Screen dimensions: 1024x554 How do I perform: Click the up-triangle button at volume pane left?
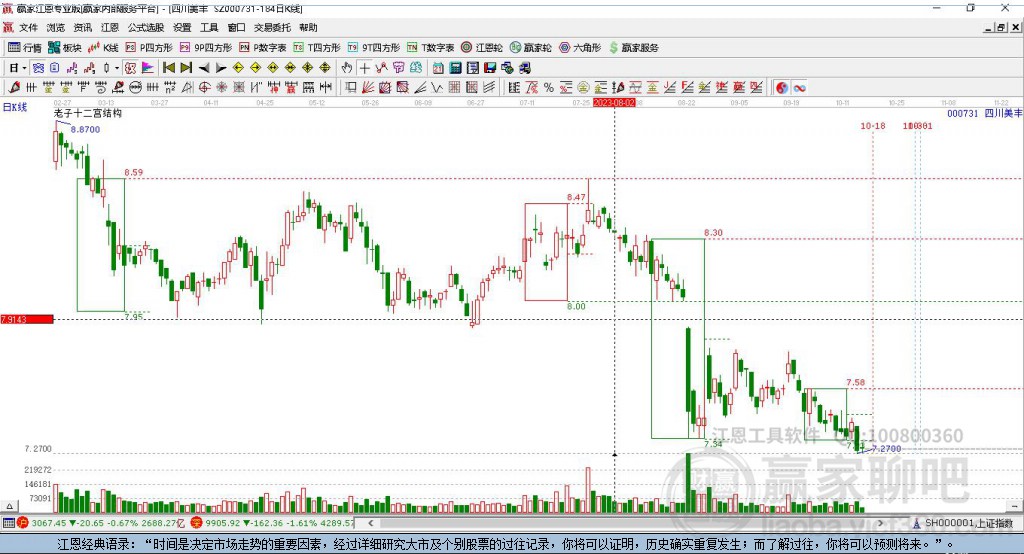[x=9, y=506]
